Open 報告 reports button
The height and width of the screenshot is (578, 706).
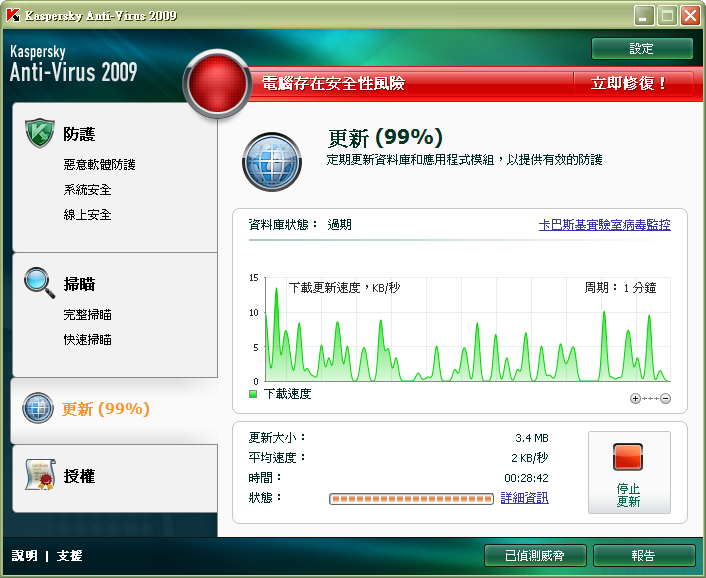click(644, 555)
